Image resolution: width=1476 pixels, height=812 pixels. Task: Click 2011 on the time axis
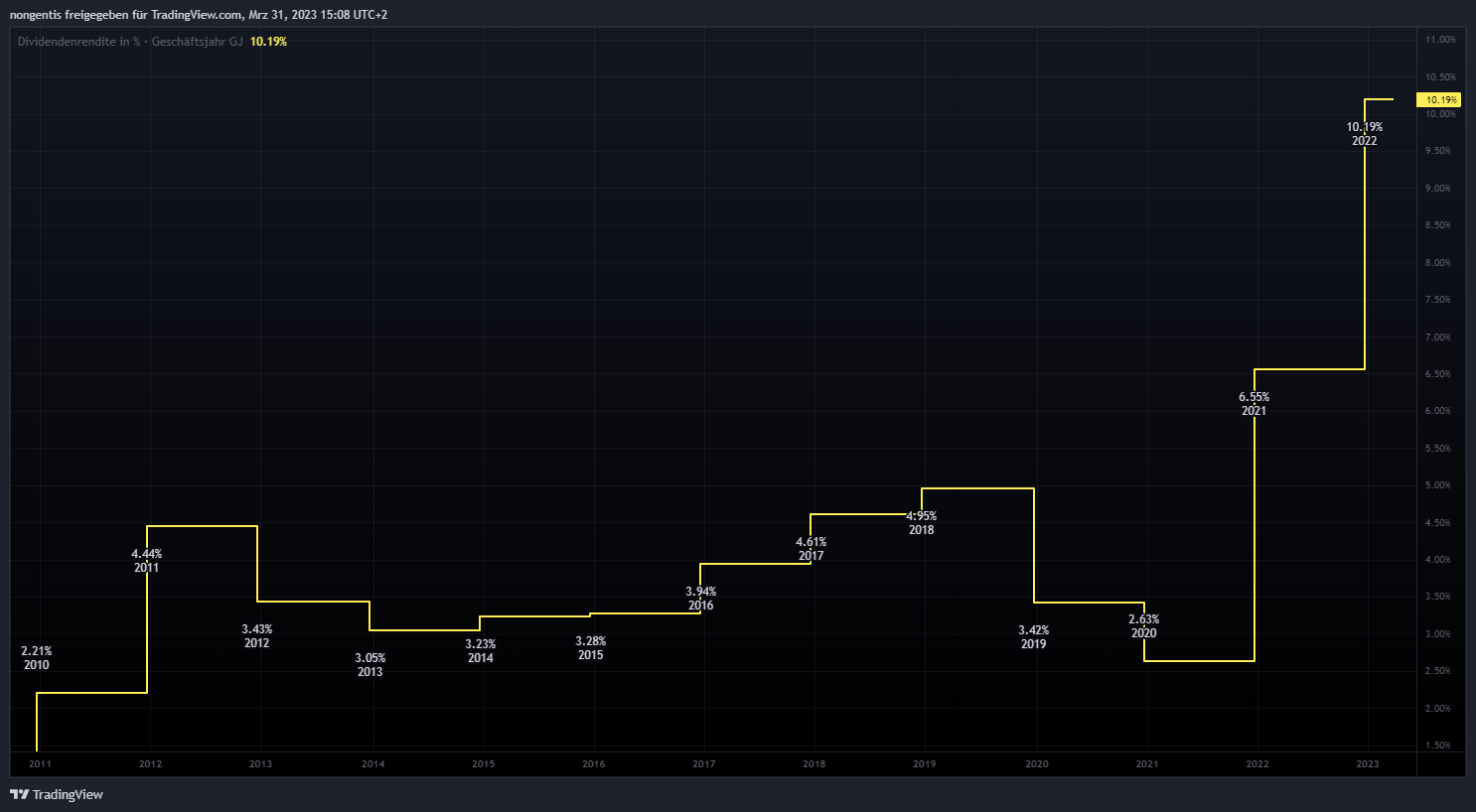pos(40,764)
